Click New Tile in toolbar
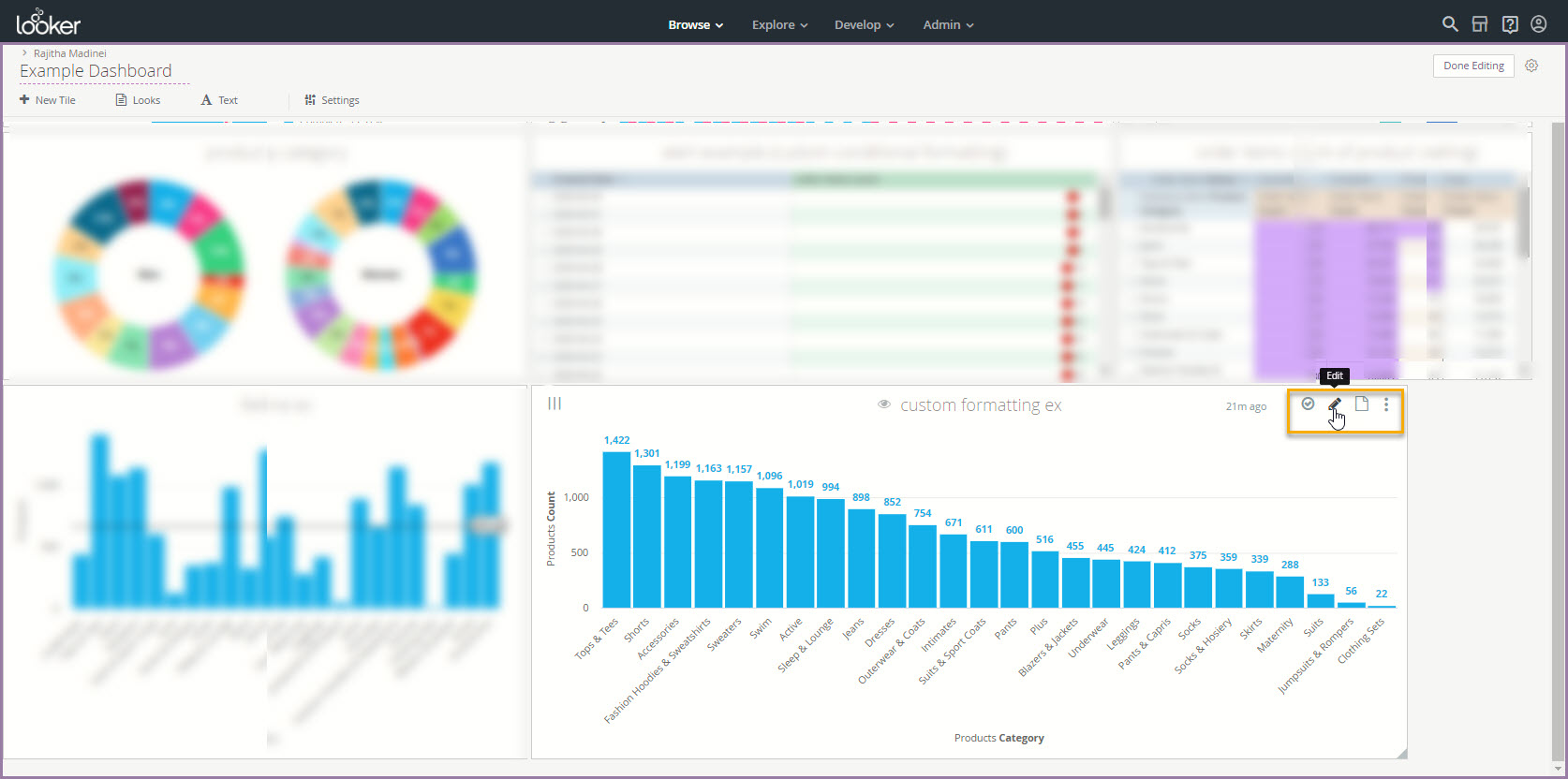 tap(47, 100)
